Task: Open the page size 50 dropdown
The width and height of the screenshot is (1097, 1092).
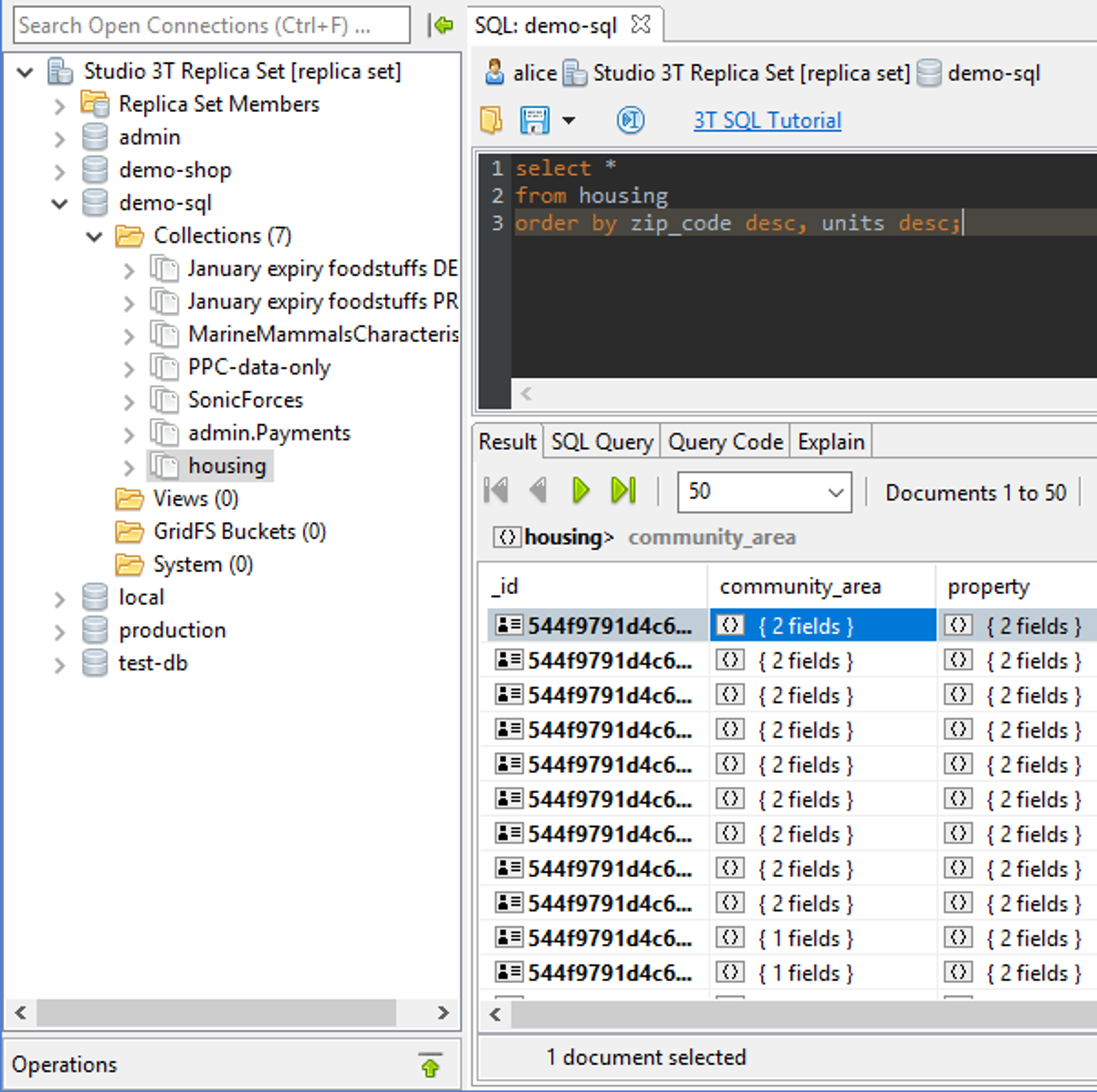Action: point(834,492)
